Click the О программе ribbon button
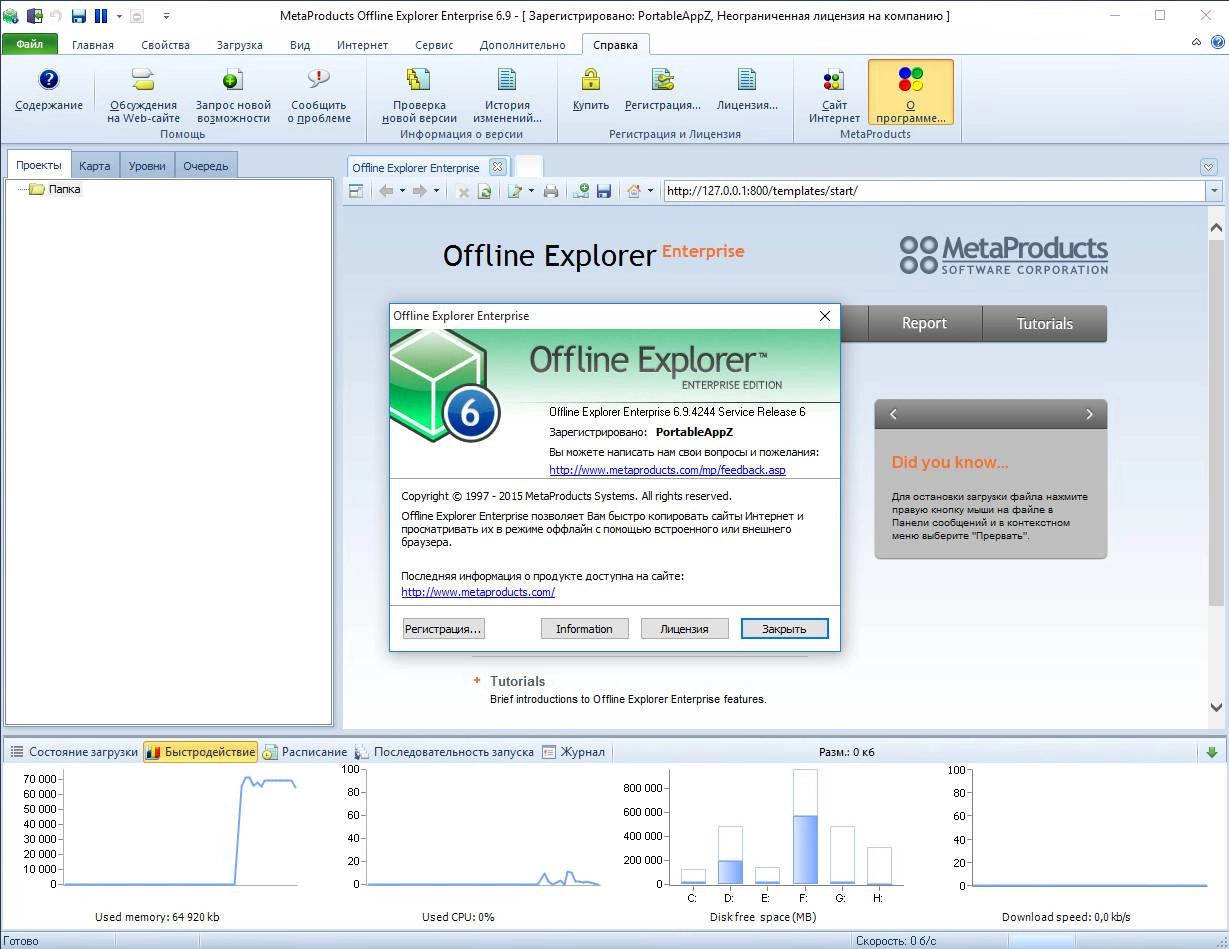This screenshot has height=949, width=1229. [x=910, y=92]
